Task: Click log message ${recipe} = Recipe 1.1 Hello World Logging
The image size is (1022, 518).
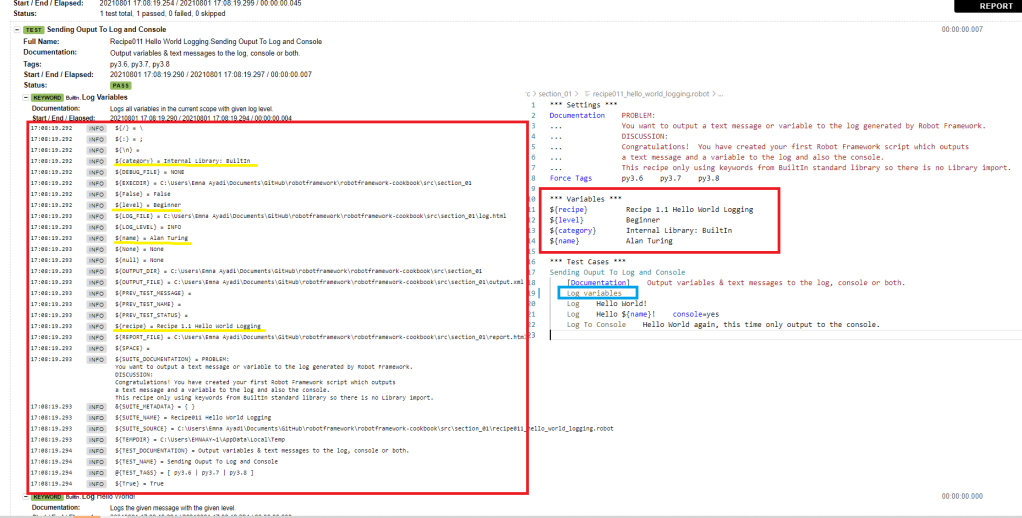Action: (x=188, y=326)
